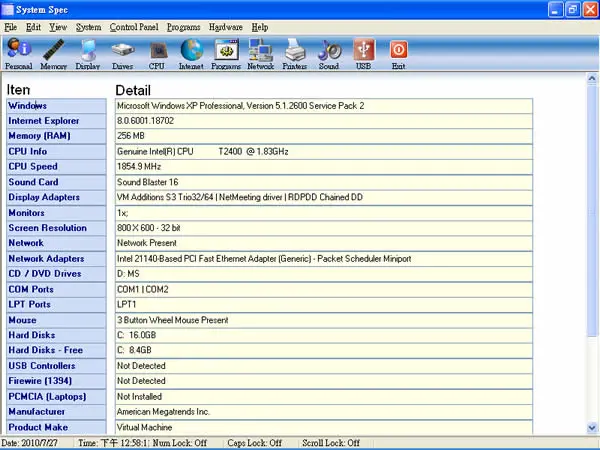Click the LPT Ports item button
The image size is (600, 450).
57,305
